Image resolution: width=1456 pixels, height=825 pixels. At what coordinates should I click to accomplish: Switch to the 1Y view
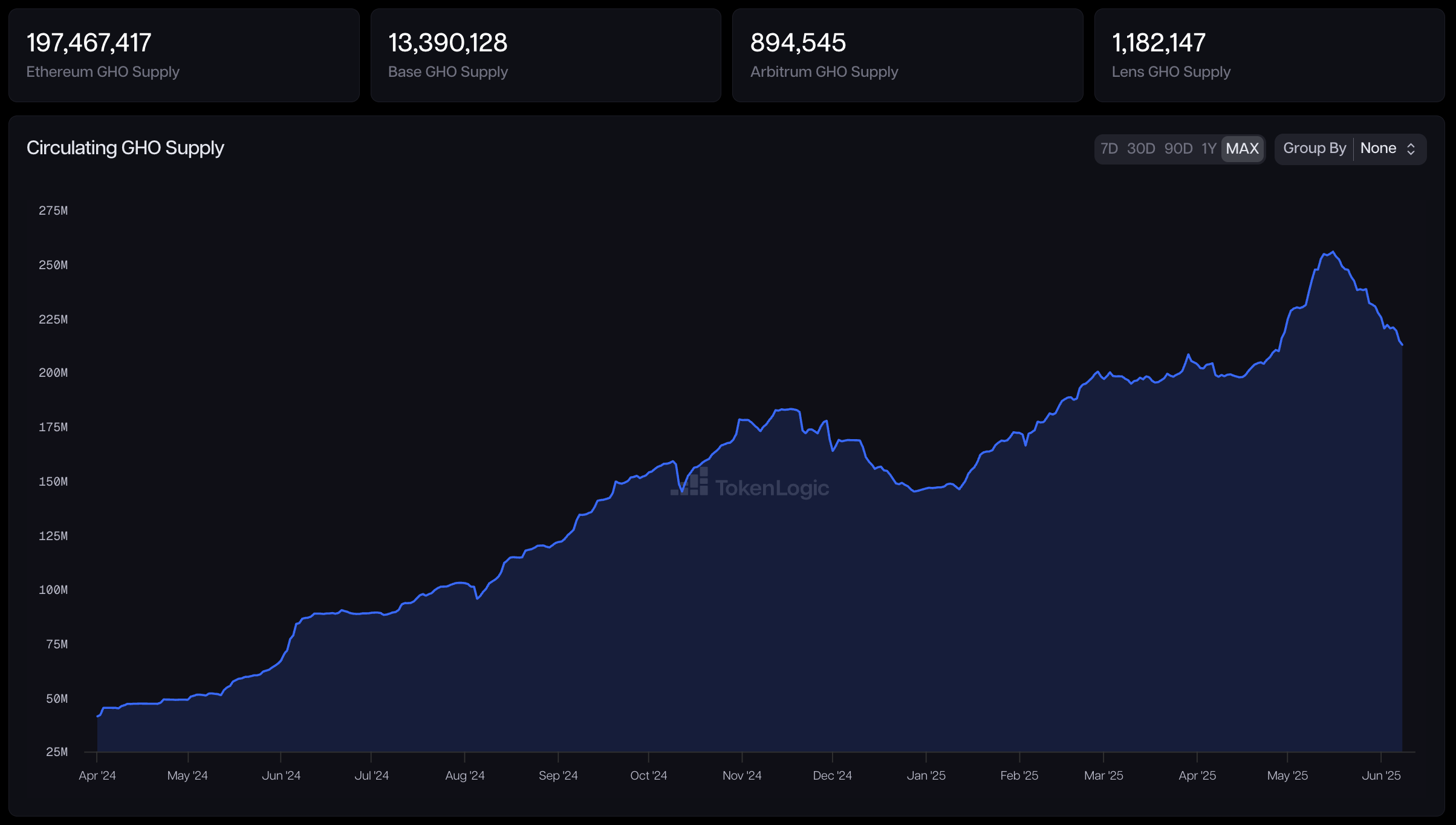click(1209, 148)
